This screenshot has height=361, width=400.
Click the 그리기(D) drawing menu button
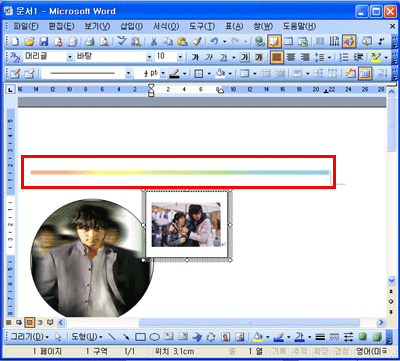click(29, 337)
